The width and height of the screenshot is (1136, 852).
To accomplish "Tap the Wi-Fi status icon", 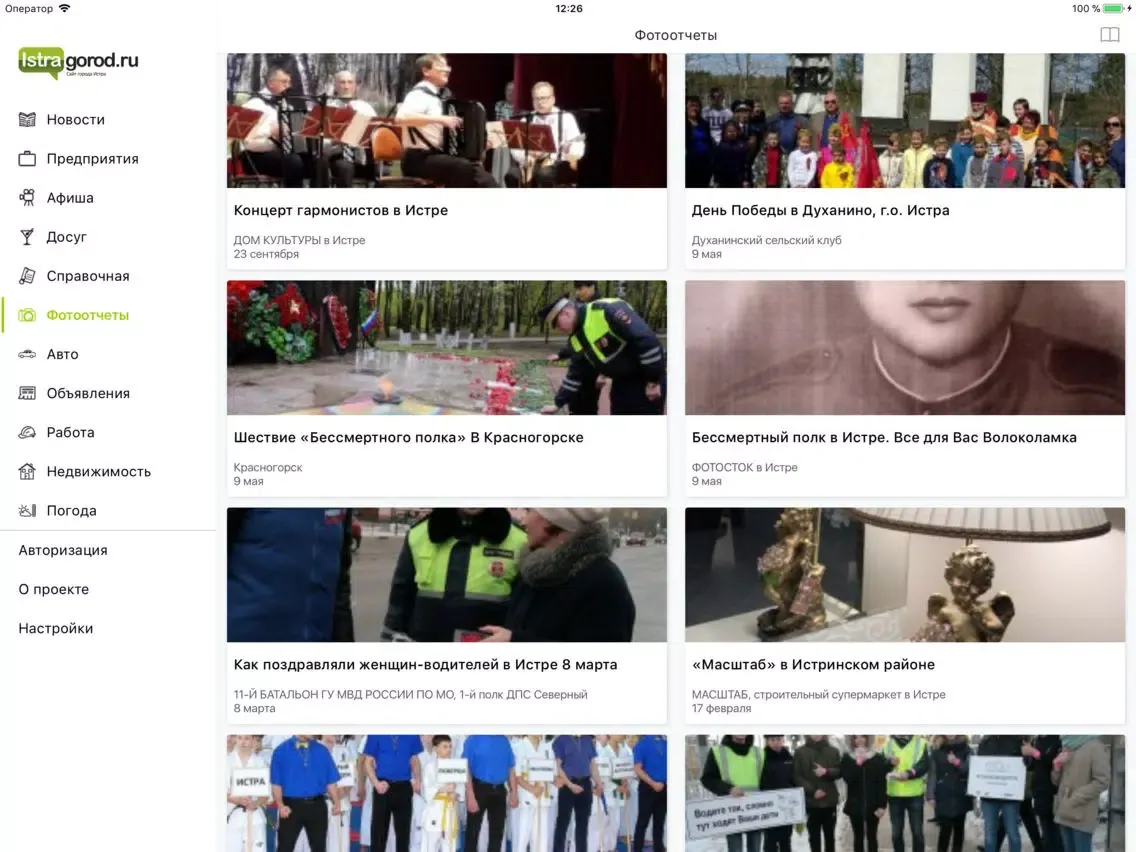I will coord(64,9).
